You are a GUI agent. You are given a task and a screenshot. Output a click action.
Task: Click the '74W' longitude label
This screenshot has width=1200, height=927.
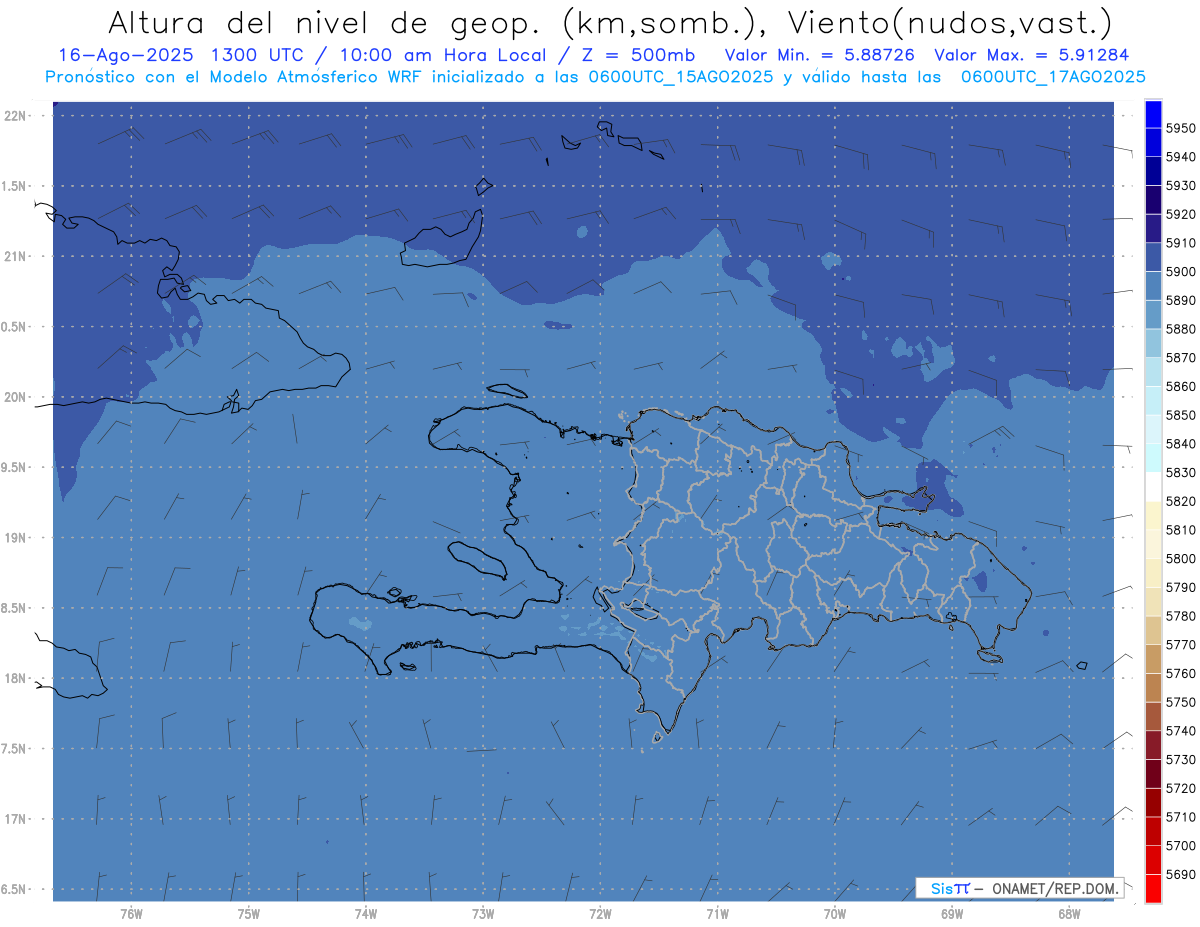click(x=366, y=914)
